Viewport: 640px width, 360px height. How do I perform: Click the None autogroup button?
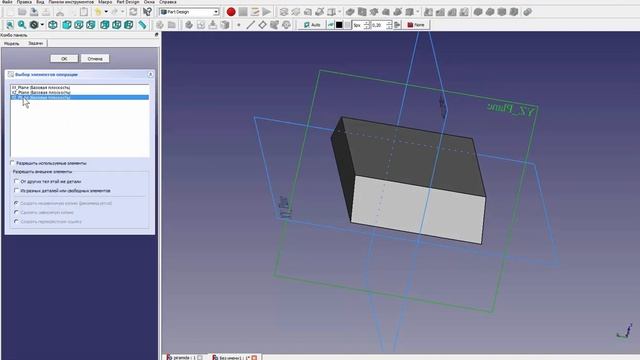(416, 25)
